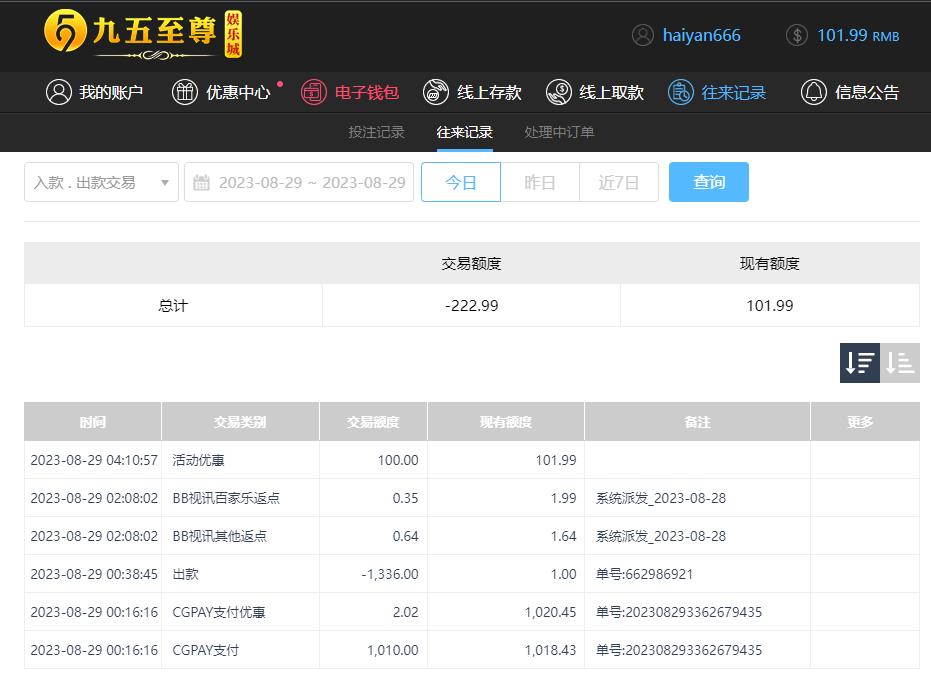Click the user avatar icon beside haiyan666
Screen dimensions: 931x693
coord(643,35)
